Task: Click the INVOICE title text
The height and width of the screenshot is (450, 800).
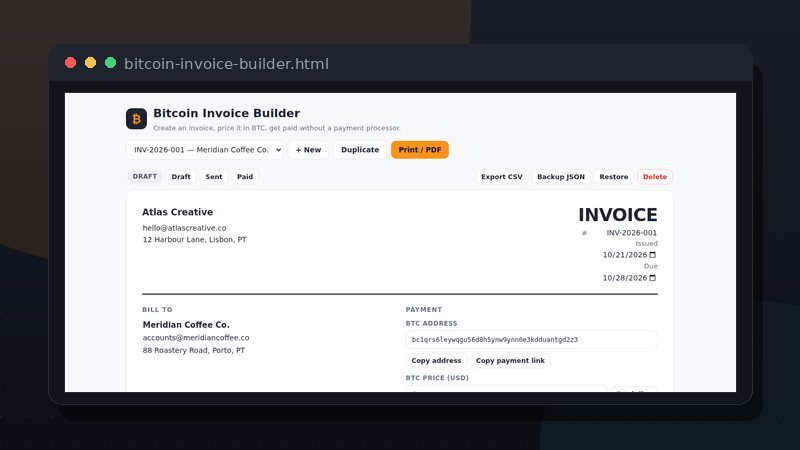Action: click(x=617, y=215)
